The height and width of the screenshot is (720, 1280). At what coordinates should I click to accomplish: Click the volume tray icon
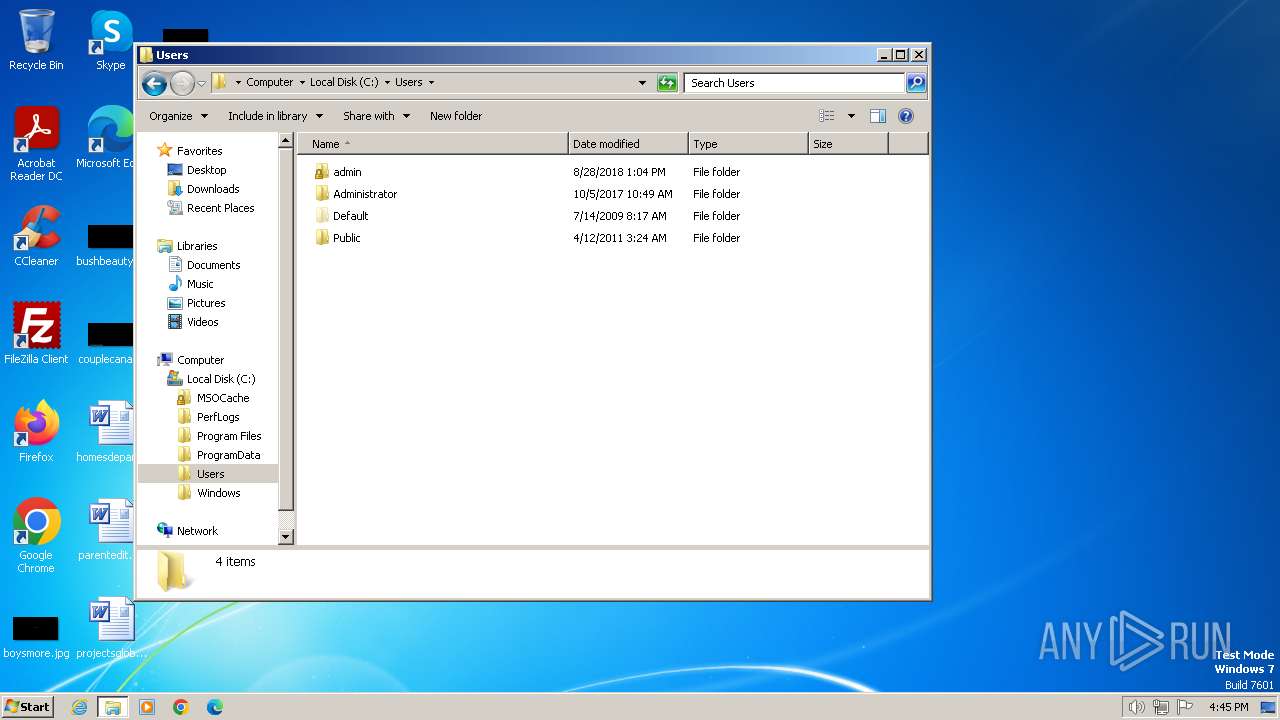pos(1136,707)
